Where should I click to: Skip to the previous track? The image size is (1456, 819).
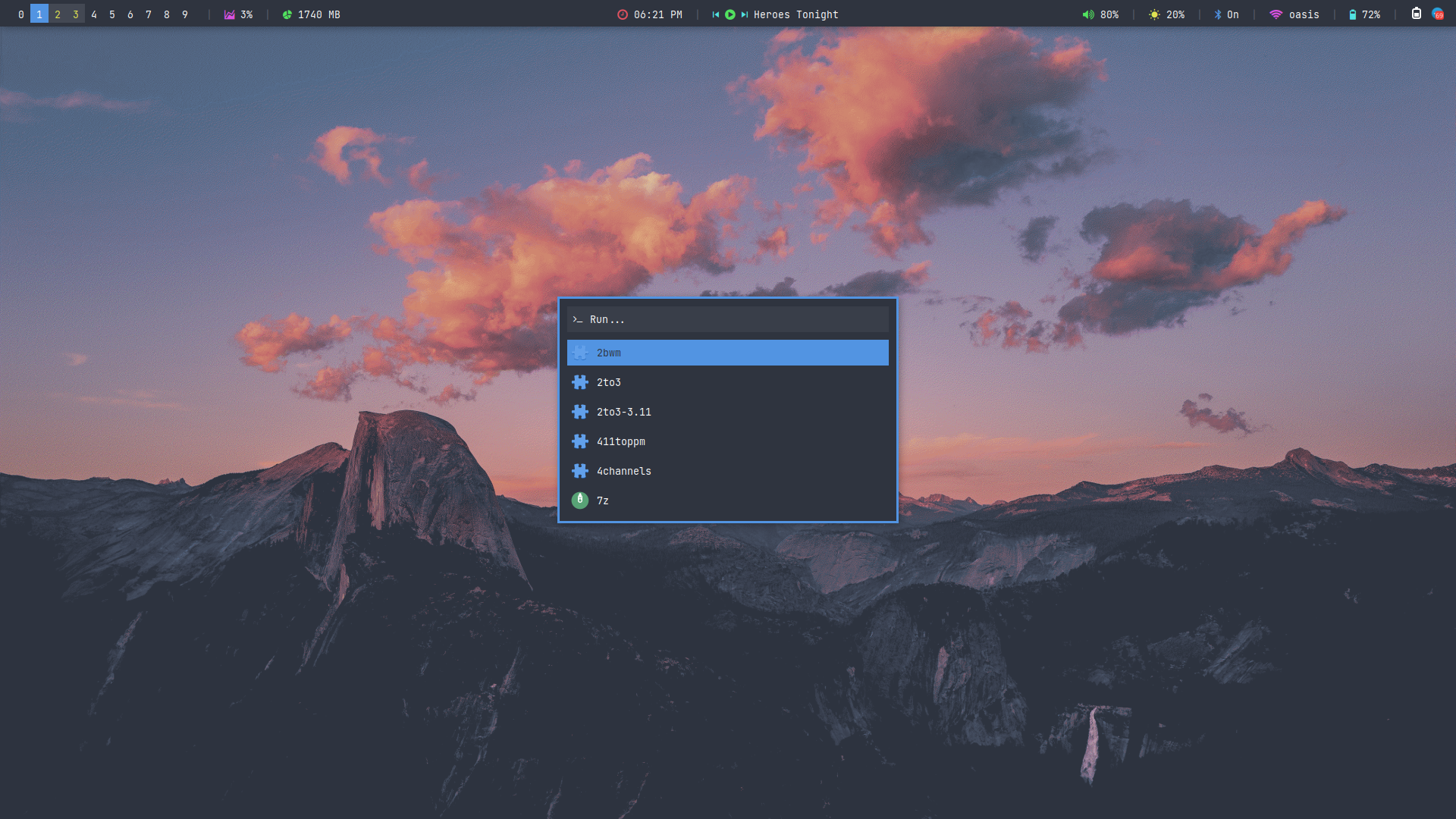[x=715, y=14]
